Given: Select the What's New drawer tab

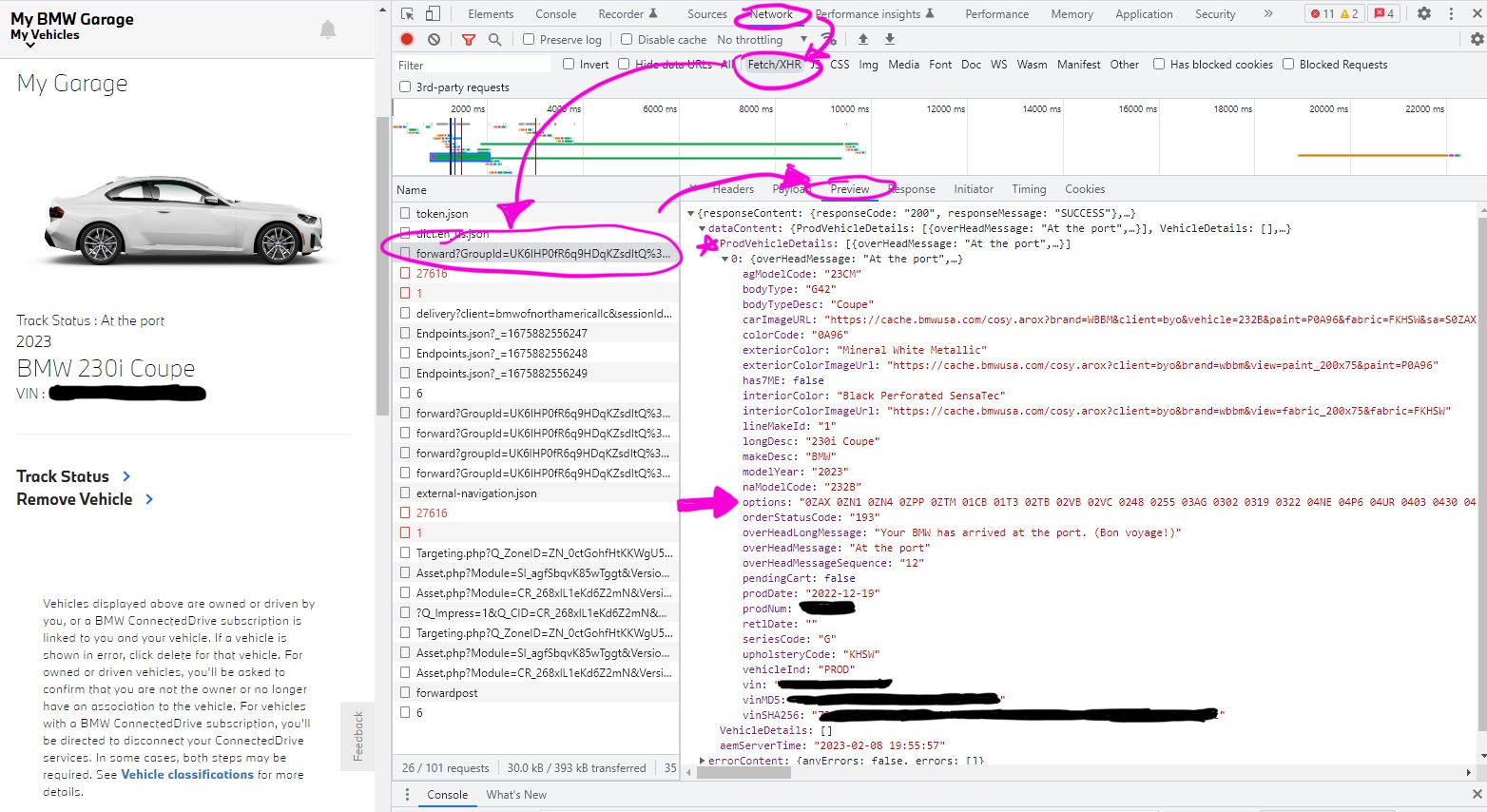Looking at the screenshot, I should tap(516, 794).
